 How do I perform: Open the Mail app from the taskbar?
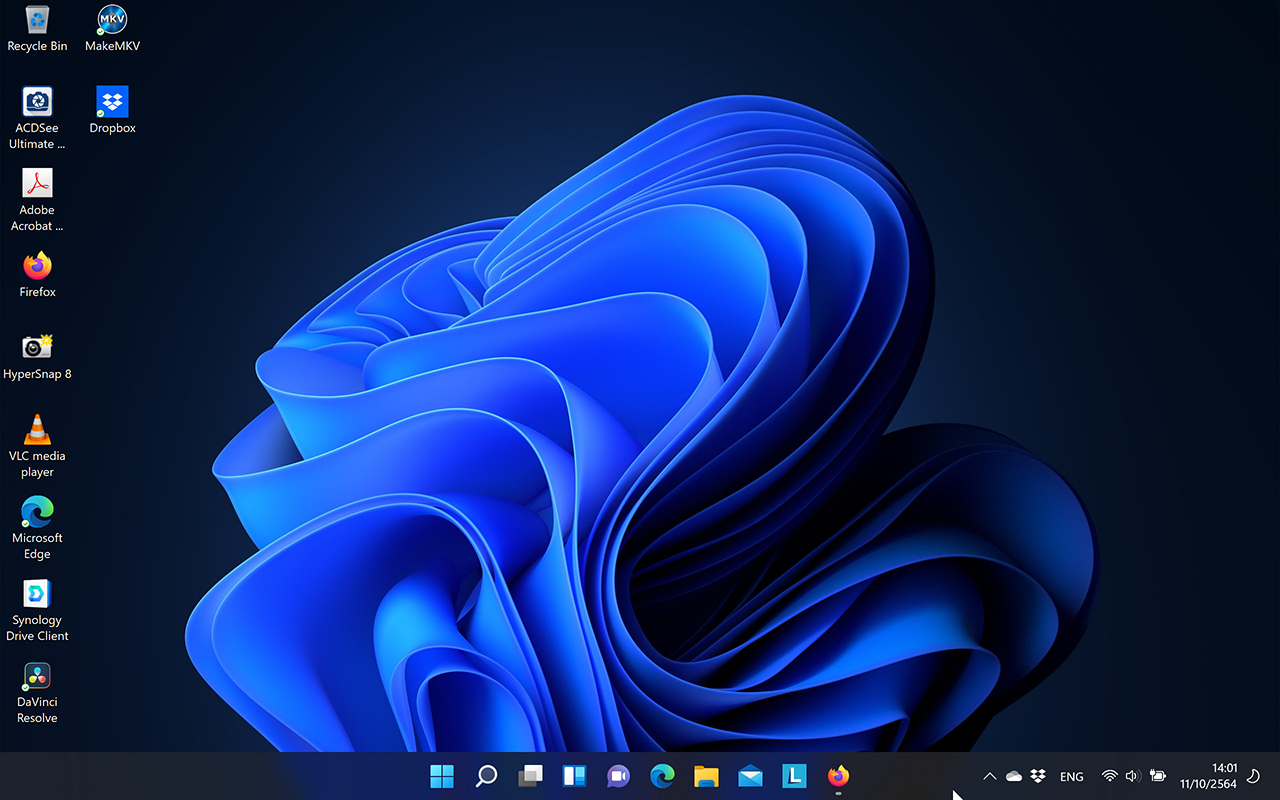[x=749, y=776]
